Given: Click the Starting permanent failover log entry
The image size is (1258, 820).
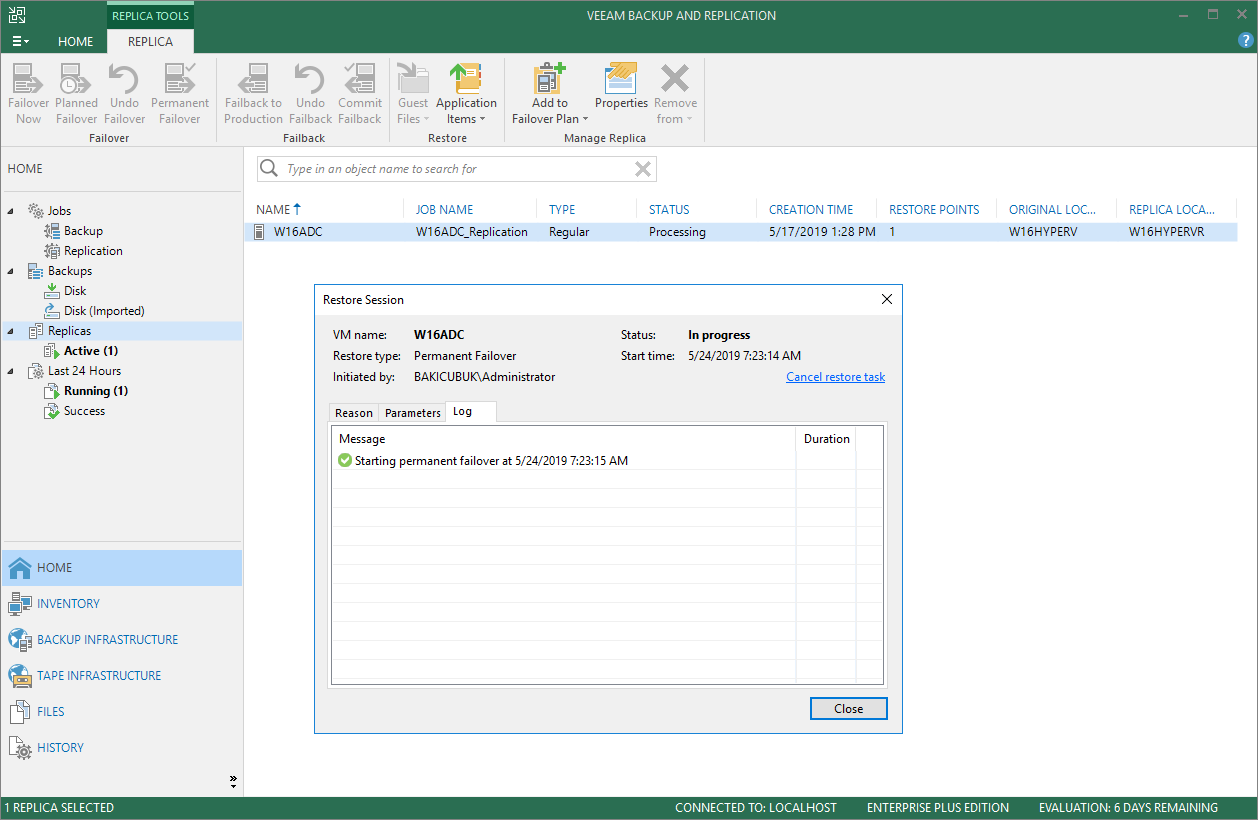Looking at the screenshot, I should click(483, 461).
